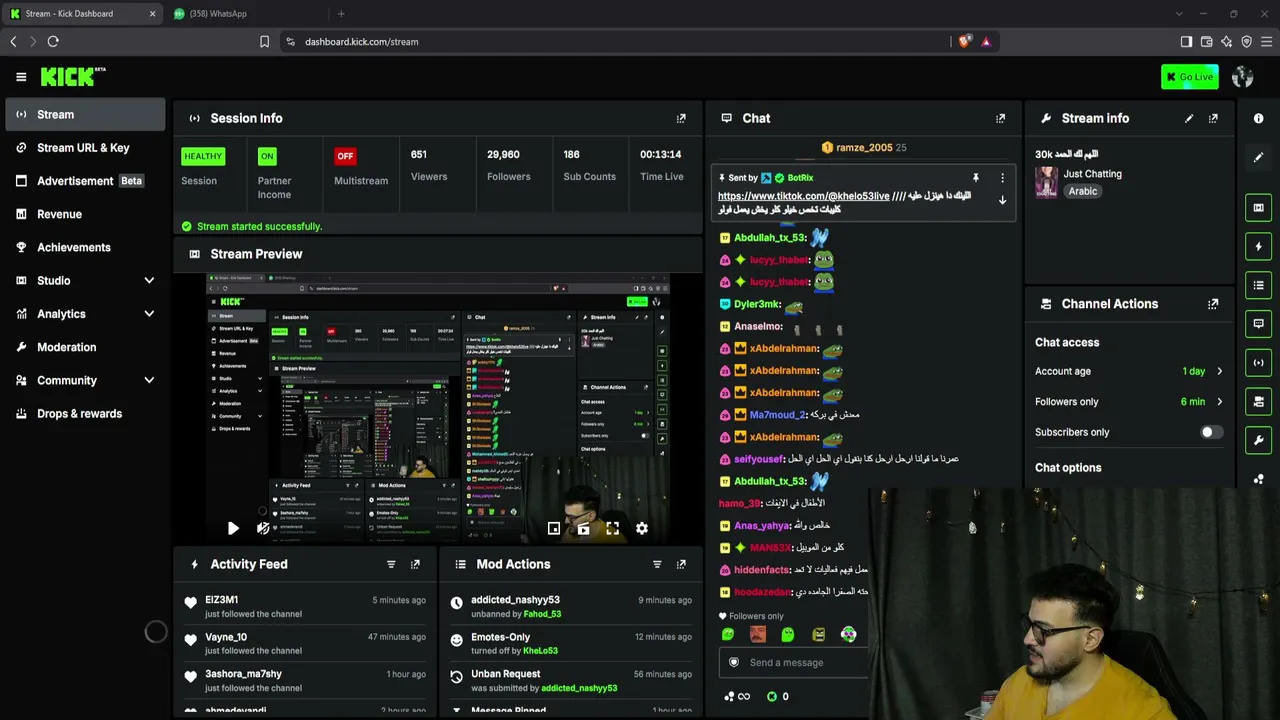Switch to the WhatsApp browser tab
Viewport: 1280px width, 720px height.
[245, 14]
